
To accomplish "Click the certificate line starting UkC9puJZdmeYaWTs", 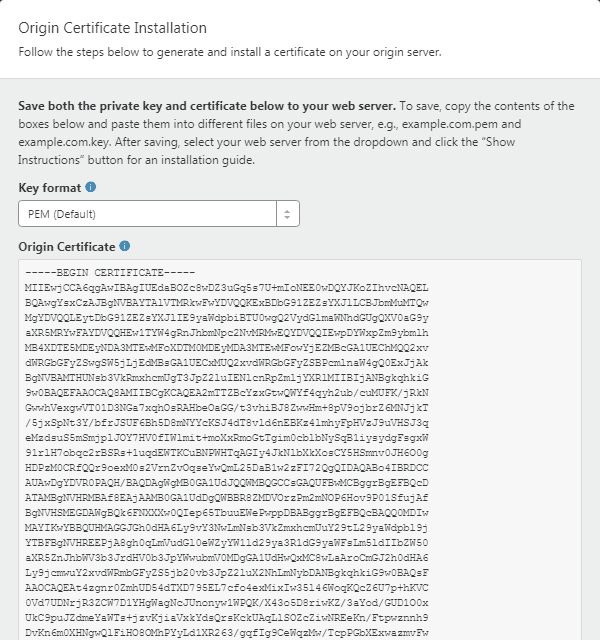I will [x=226, y=618].
